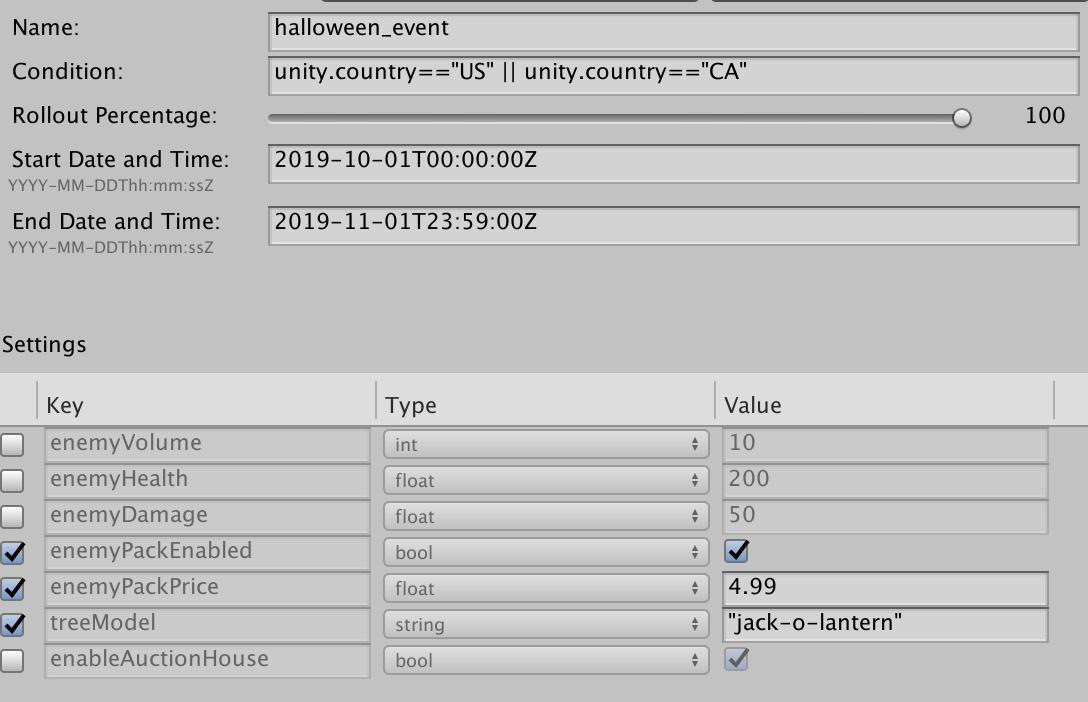Viewport: 1088px width, 702px height.
Task: Enable the enemyVolume setting checkbox
Action: tap(13, 443)
